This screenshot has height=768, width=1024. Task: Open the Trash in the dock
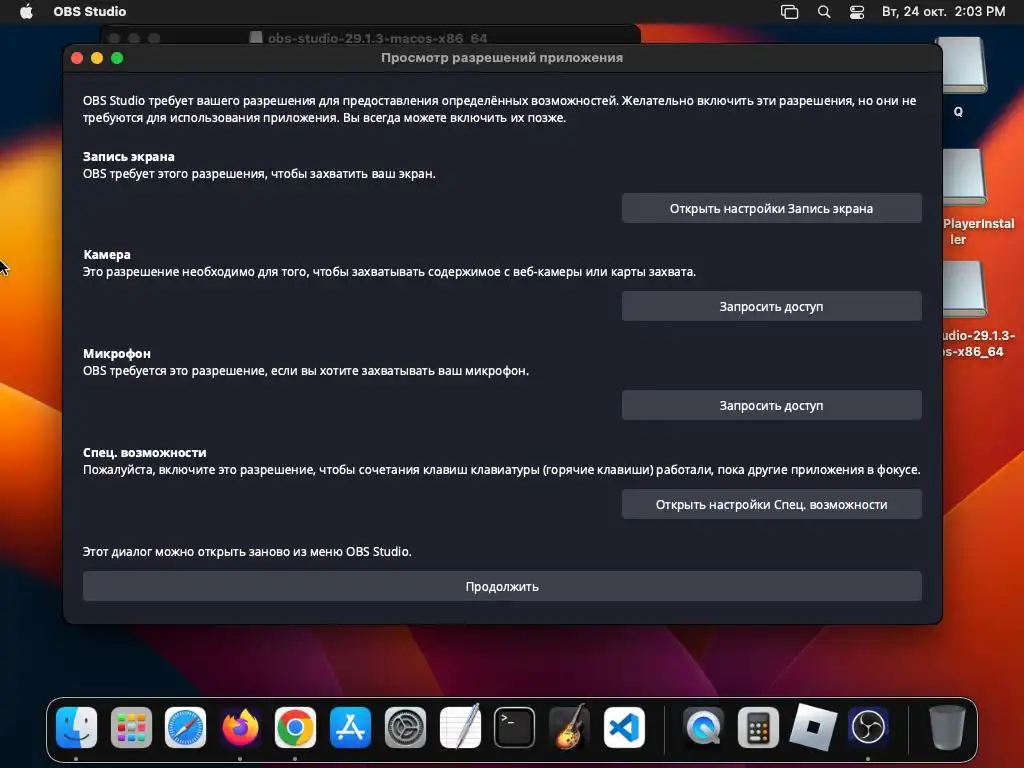click(x=947, y=728)
